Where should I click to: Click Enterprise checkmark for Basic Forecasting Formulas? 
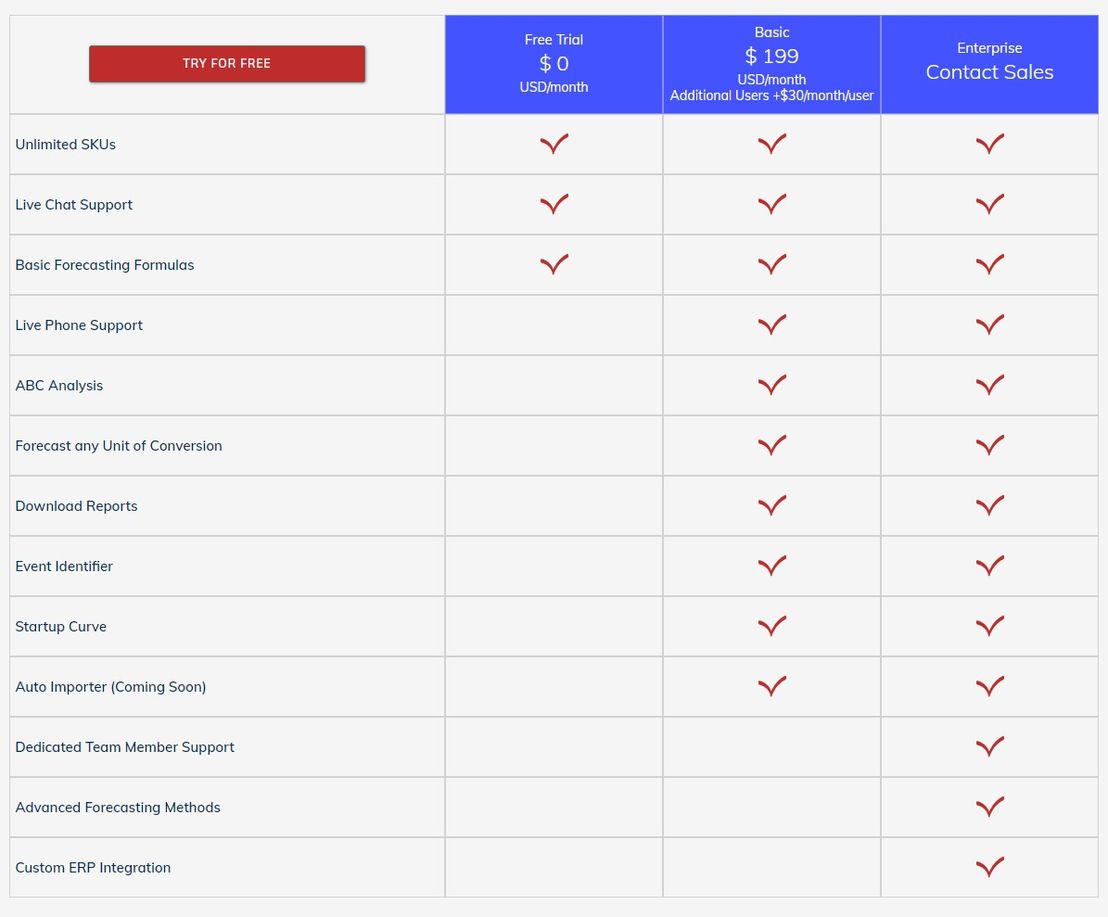click(989, 264)
